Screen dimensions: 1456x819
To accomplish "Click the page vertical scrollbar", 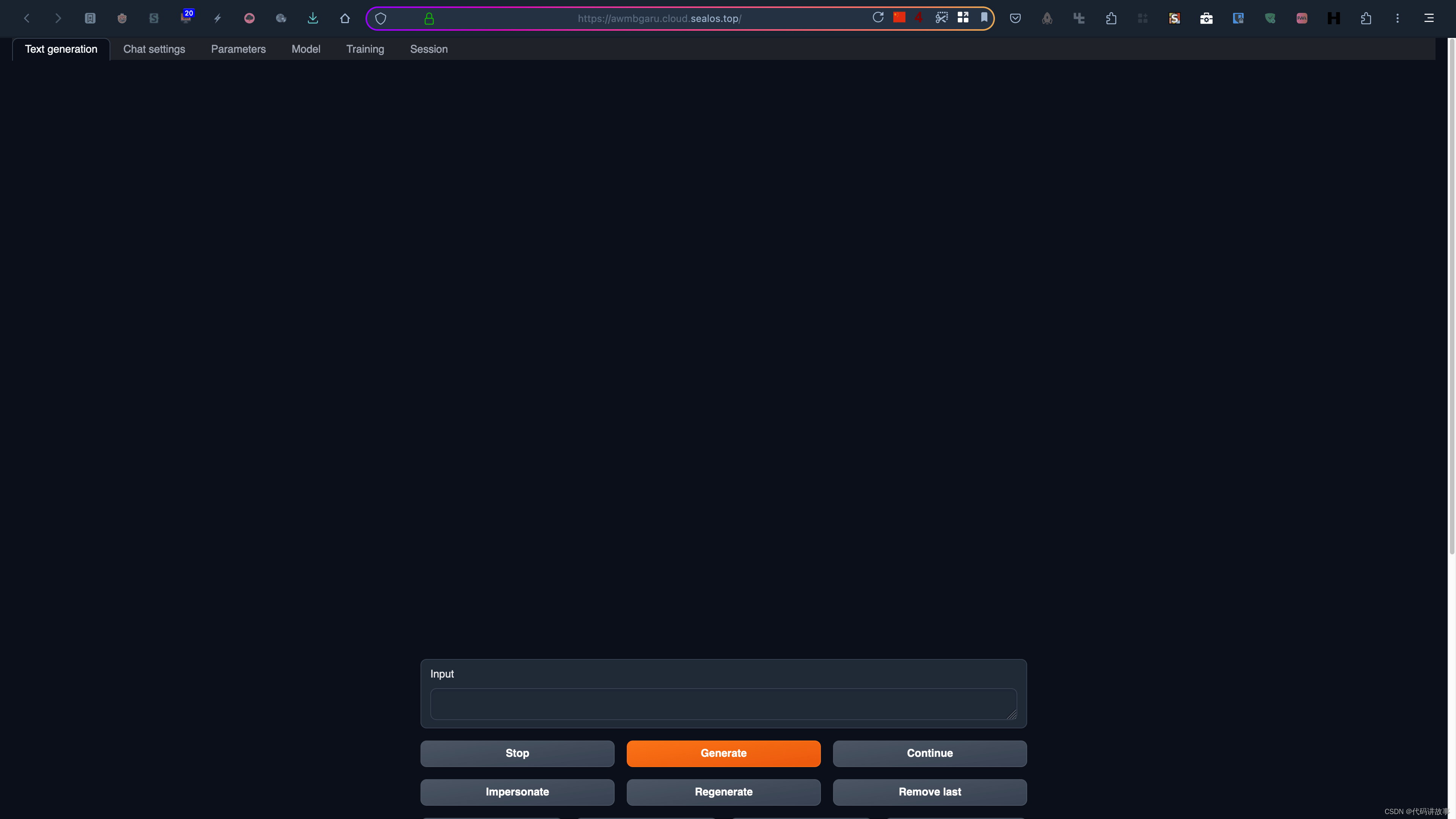I will coord(1451,297).
